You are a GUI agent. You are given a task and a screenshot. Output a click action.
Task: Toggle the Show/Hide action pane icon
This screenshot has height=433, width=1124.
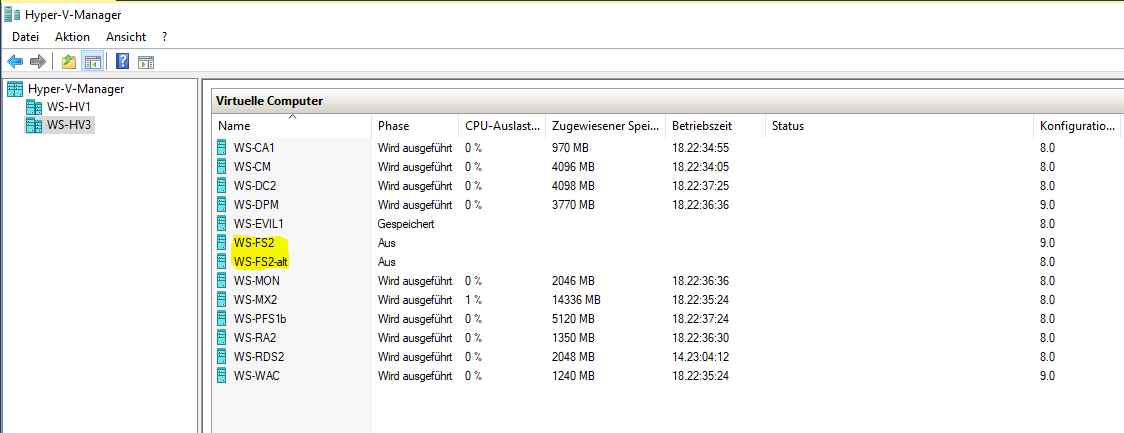[x=146, y=62]
